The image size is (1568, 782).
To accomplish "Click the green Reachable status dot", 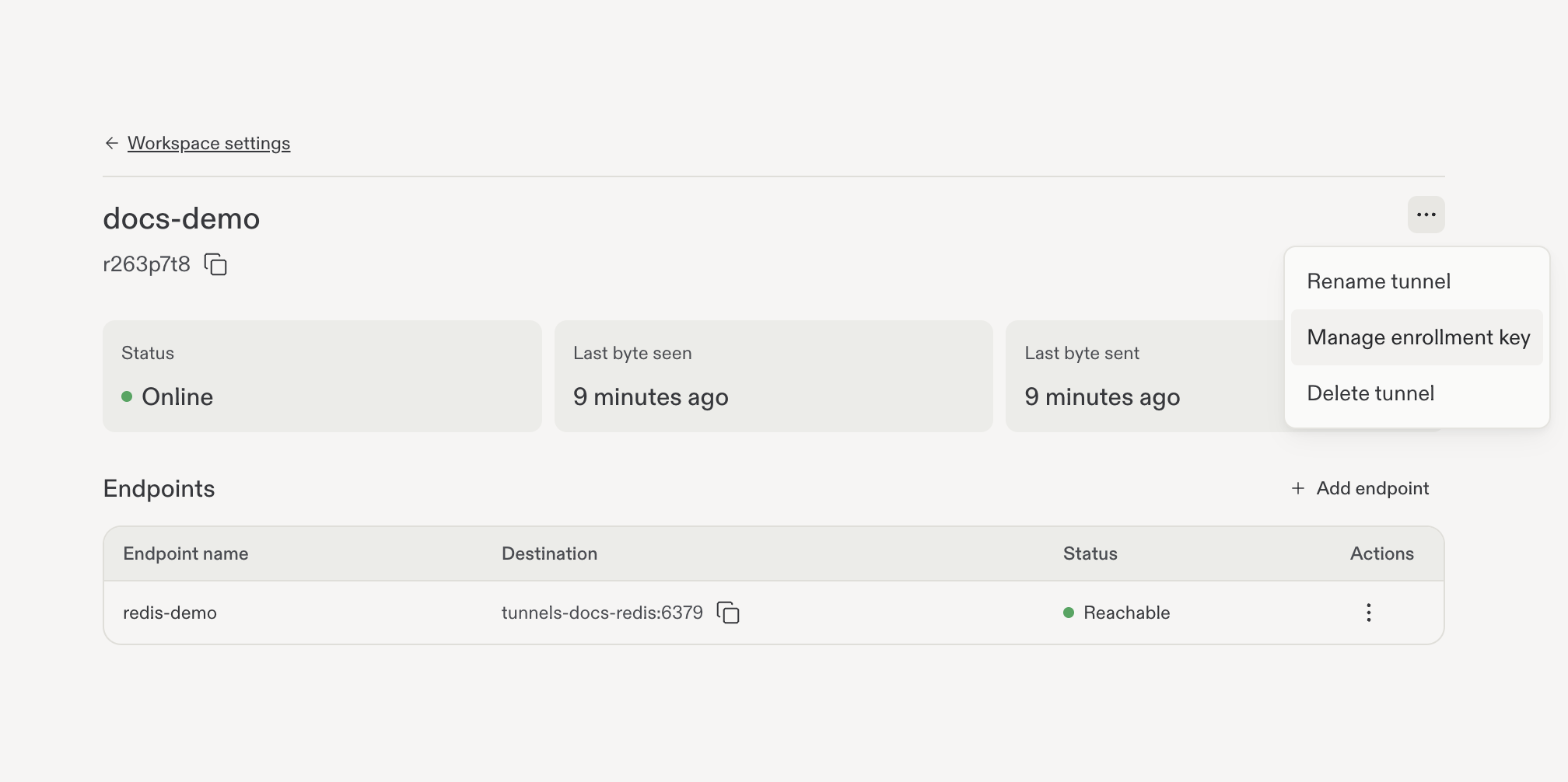I will point(1069,613).
